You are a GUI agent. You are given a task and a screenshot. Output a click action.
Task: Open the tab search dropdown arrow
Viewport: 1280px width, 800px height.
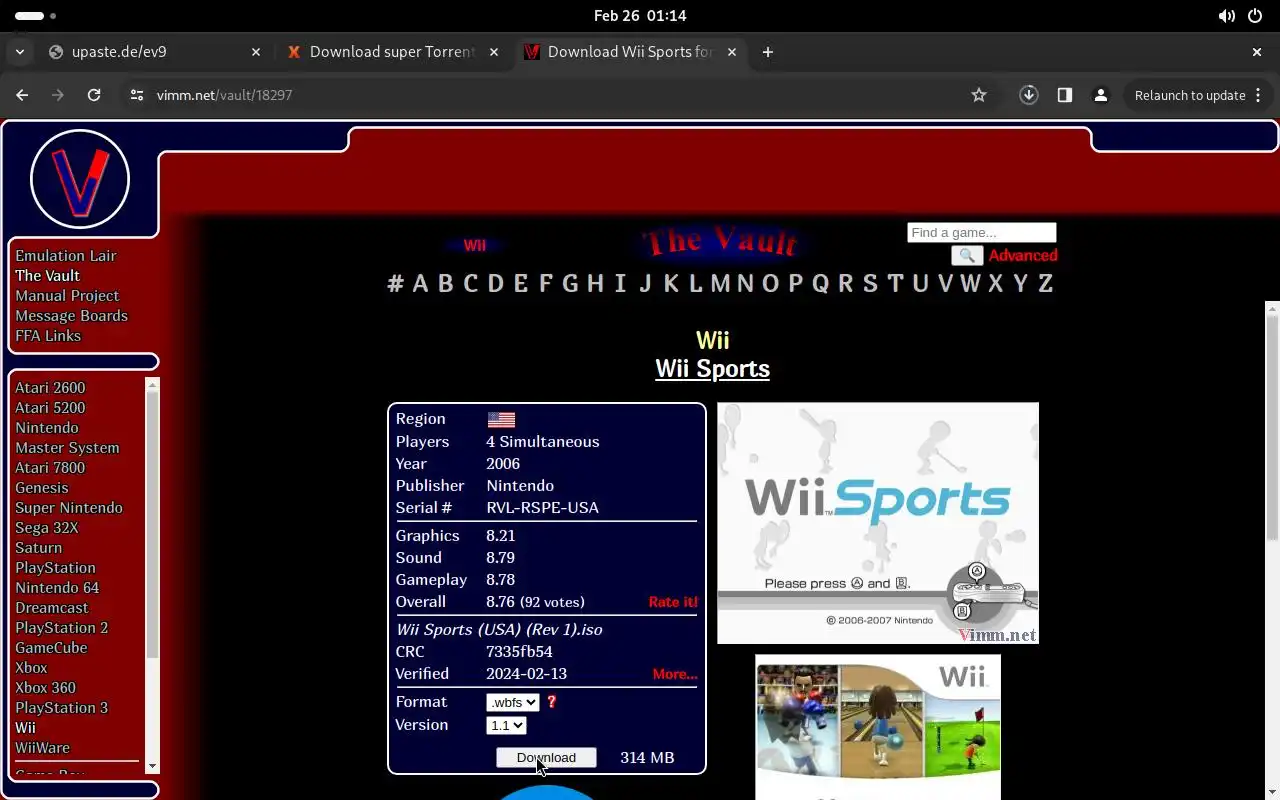(x=20, y=52)
